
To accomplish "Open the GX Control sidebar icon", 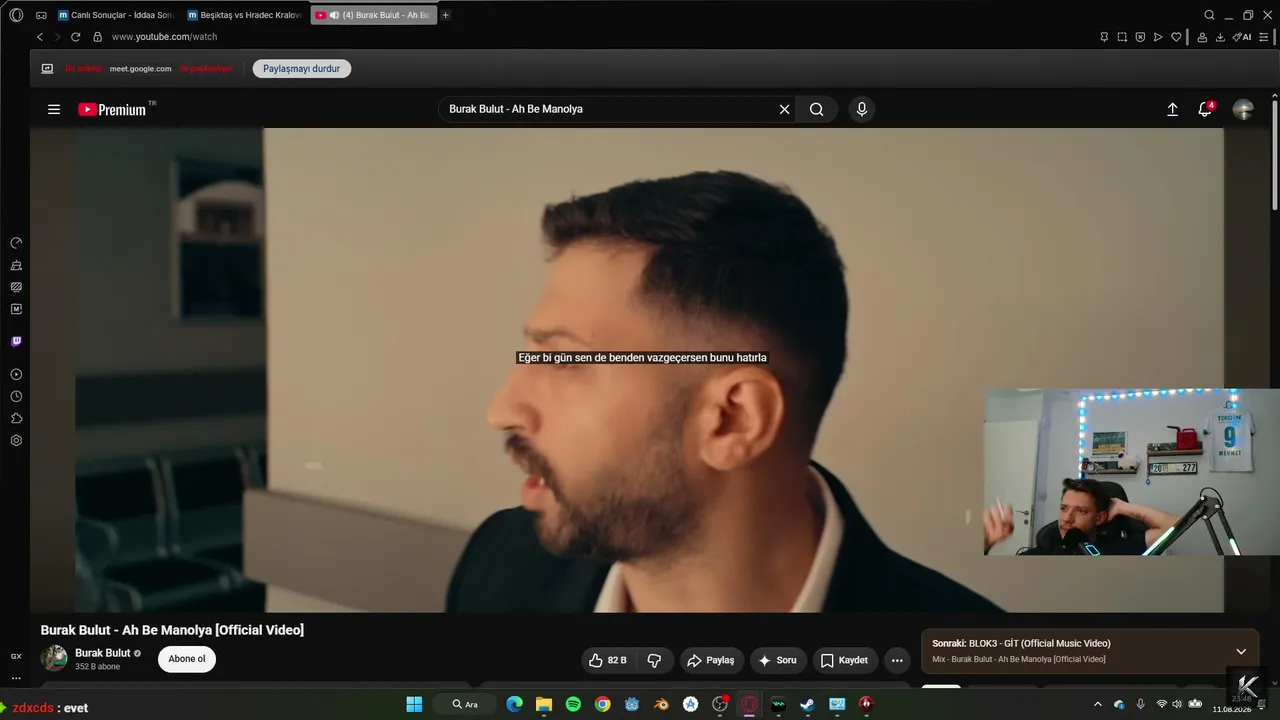I will [x=16, y=243].
